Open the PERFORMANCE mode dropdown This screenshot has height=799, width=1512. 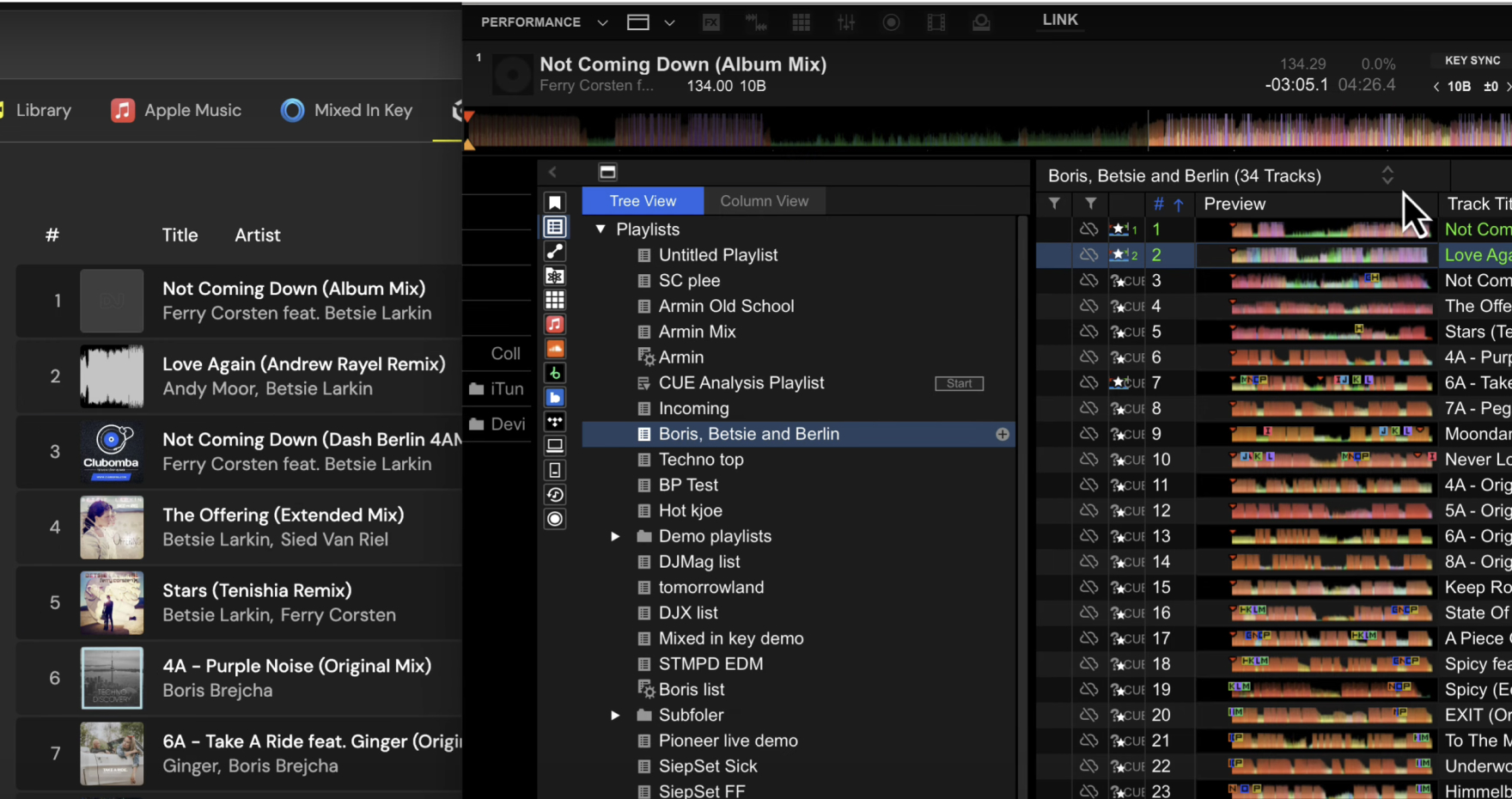click(x=601, y=21)
